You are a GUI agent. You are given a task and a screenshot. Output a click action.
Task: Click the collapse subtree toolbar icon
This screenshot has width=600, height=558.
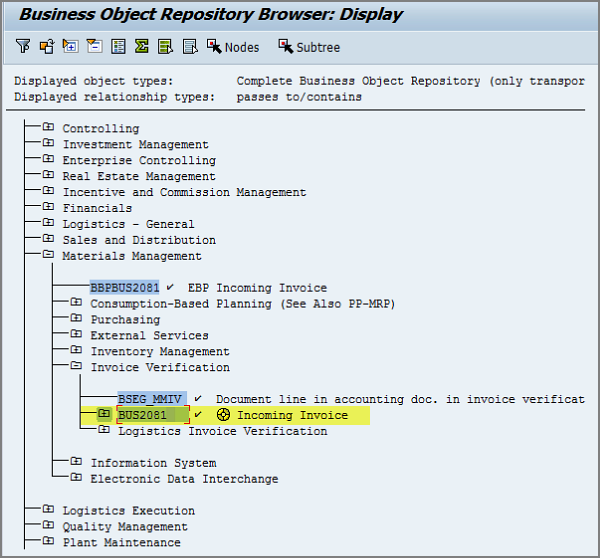pos(94,47)
